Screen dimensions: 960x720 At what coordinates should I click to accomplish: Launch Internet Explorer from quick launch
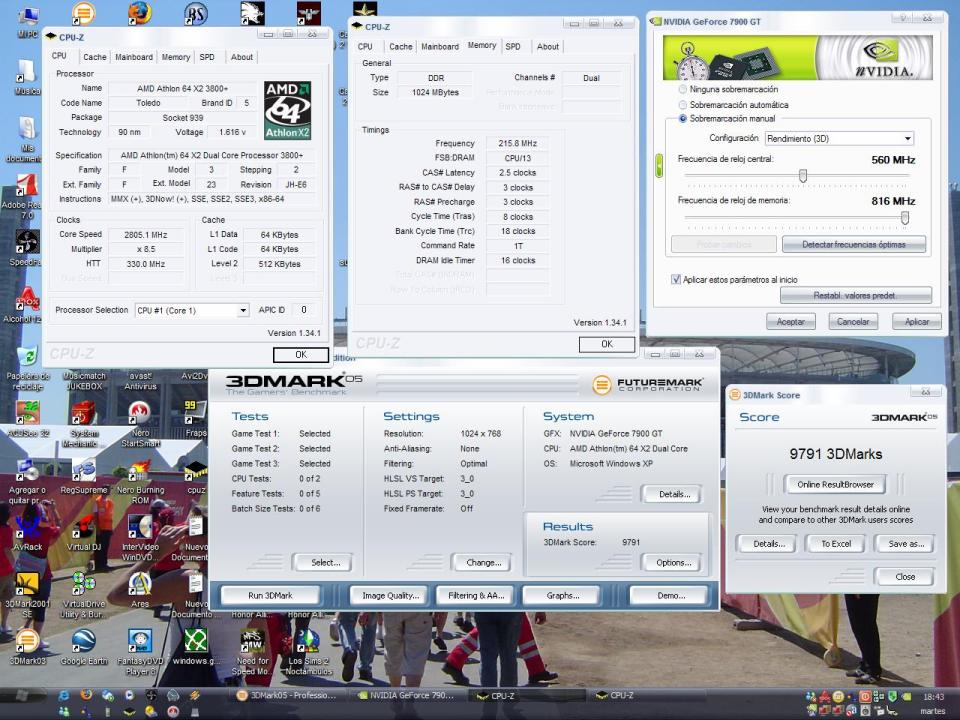tap(64, 696)
